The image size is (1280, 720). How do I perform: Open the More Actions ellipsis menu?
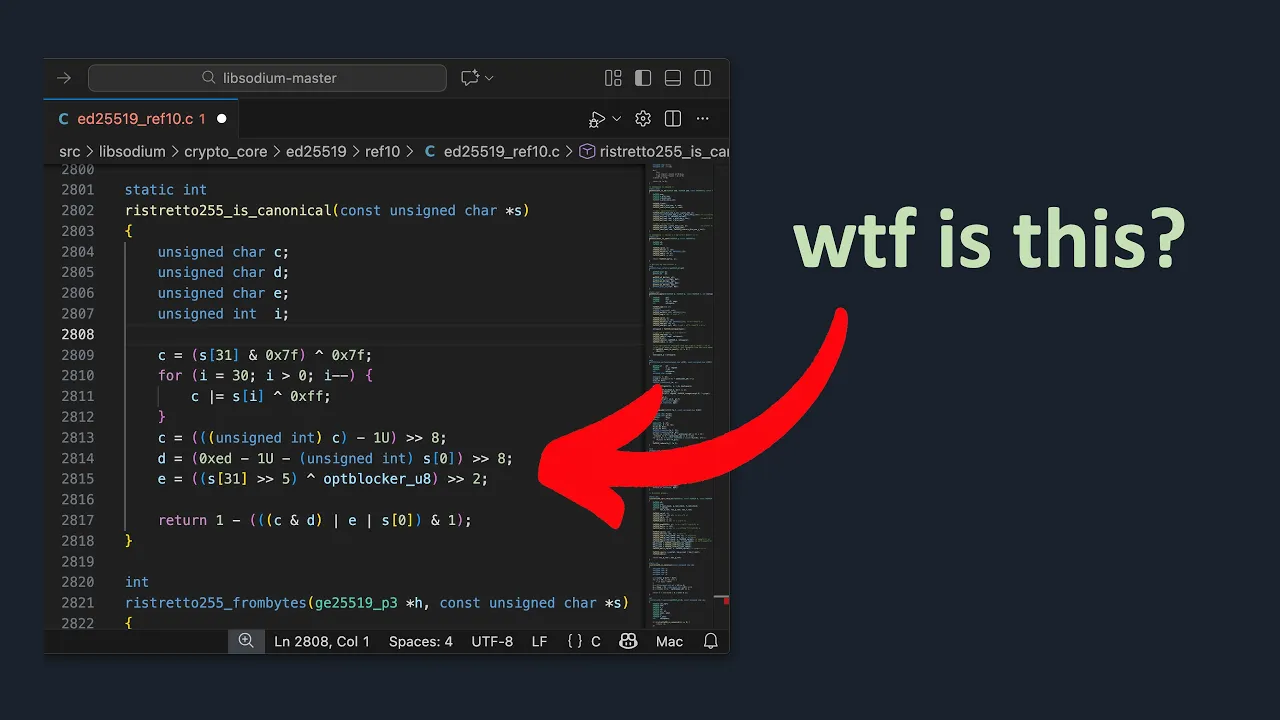pyautogui.click(x=703, y=119)
